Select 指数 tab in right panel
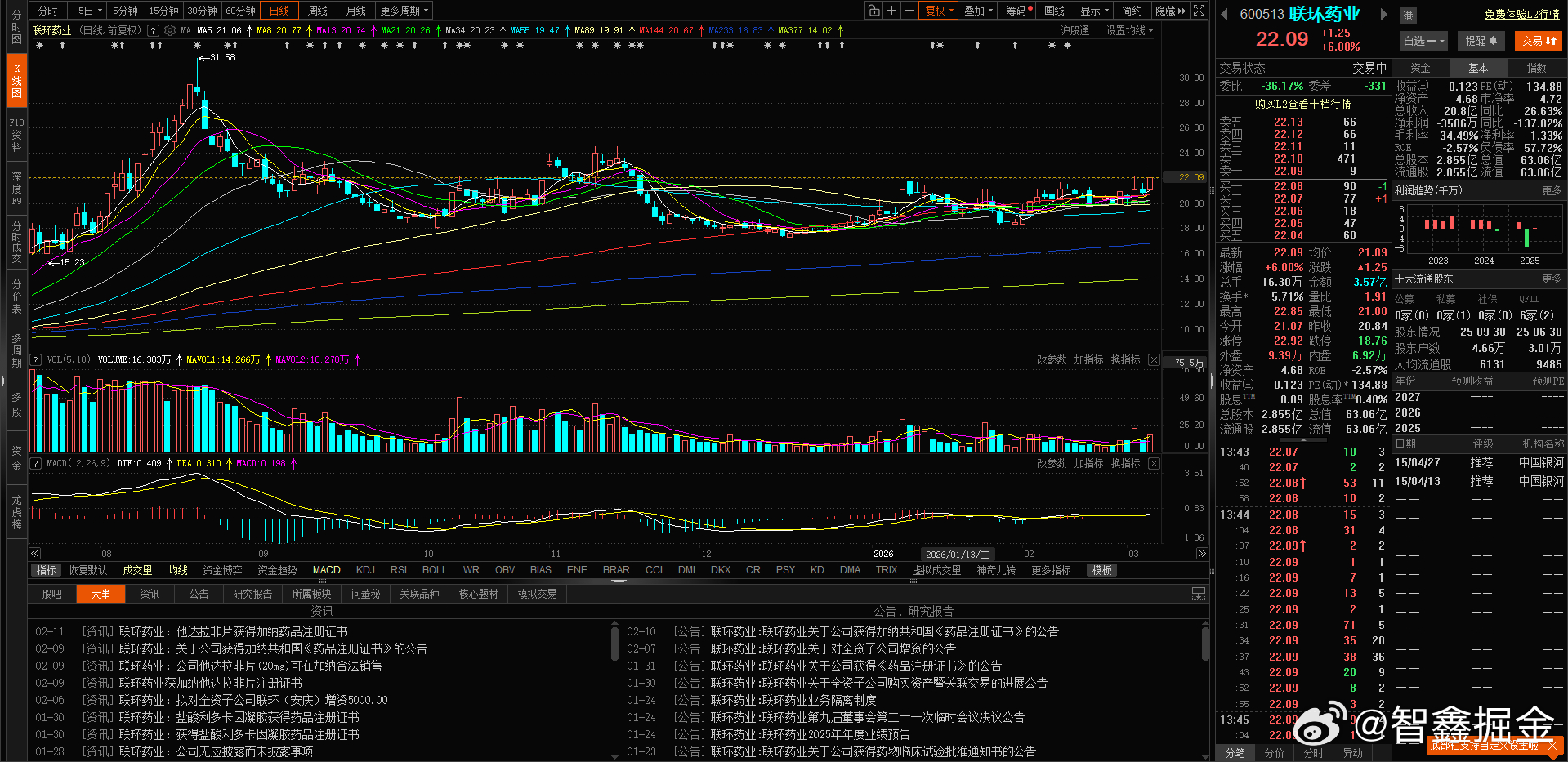This screenshot has height=762, width=1568. [x=1536, y=68]
